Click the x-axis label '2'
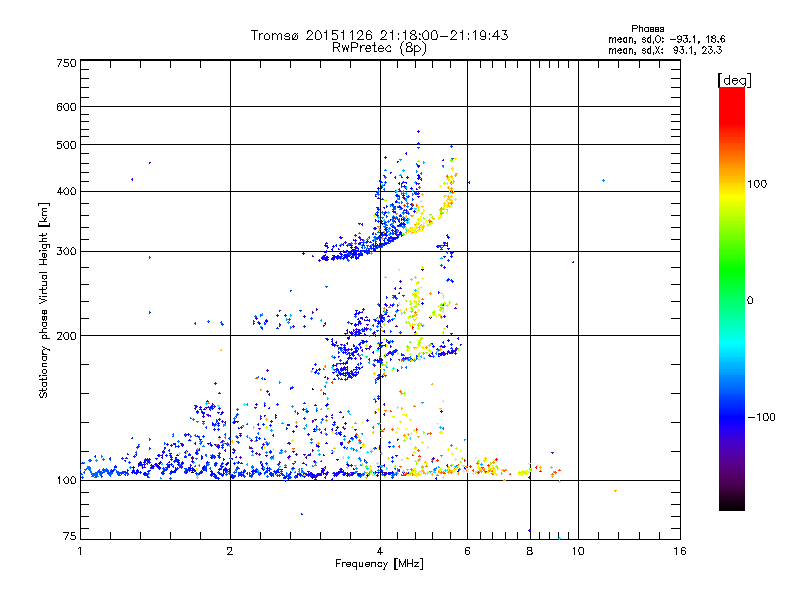Screen dimensions: 800x600 (230, 551)
